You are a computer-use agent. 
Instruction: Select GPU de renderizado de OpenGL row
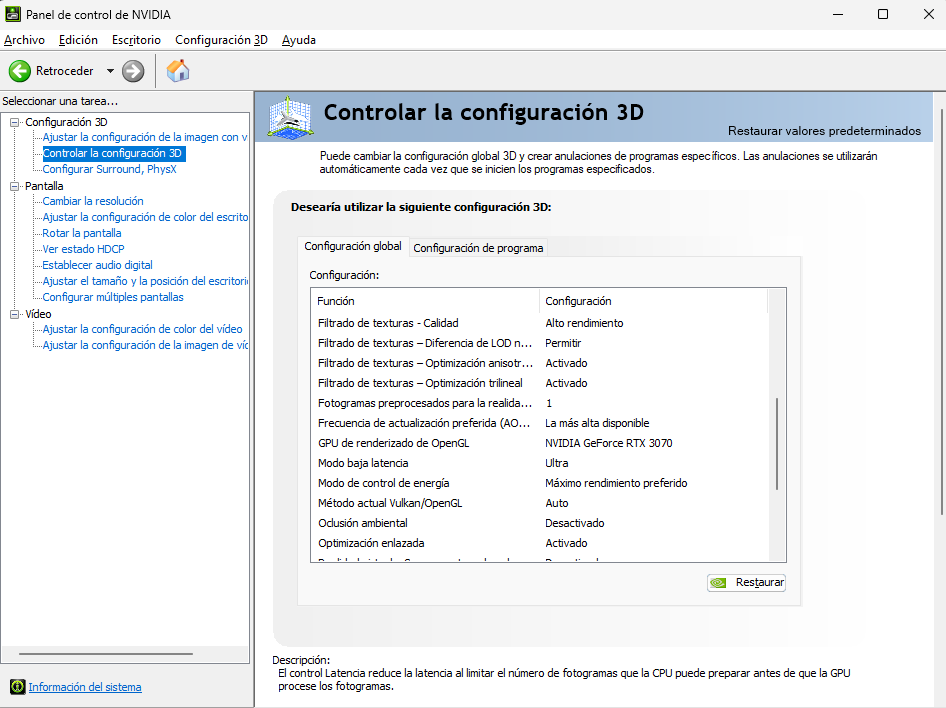pyautogui.click(x=540, y=443)
